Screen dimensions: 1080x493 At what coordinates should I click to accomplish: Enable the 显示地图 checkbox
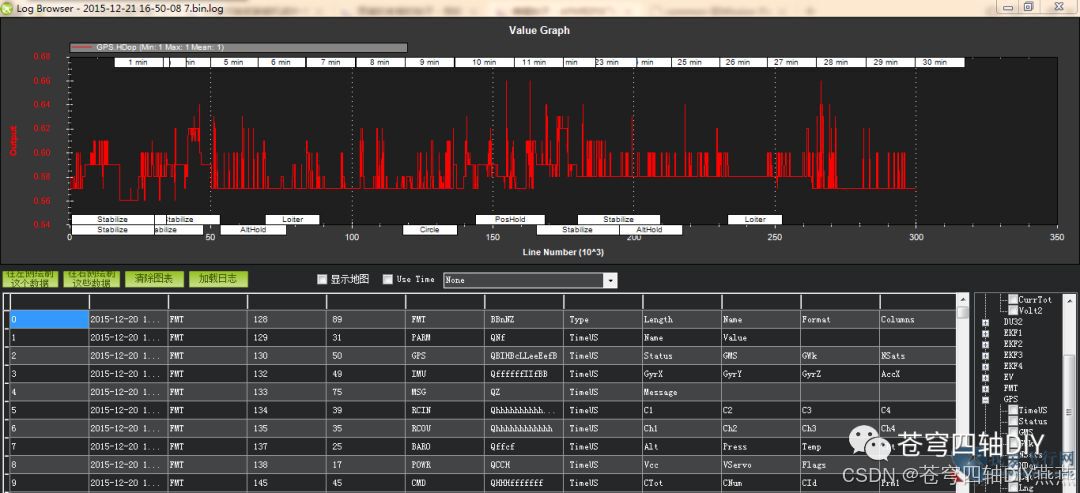[322, 279]
